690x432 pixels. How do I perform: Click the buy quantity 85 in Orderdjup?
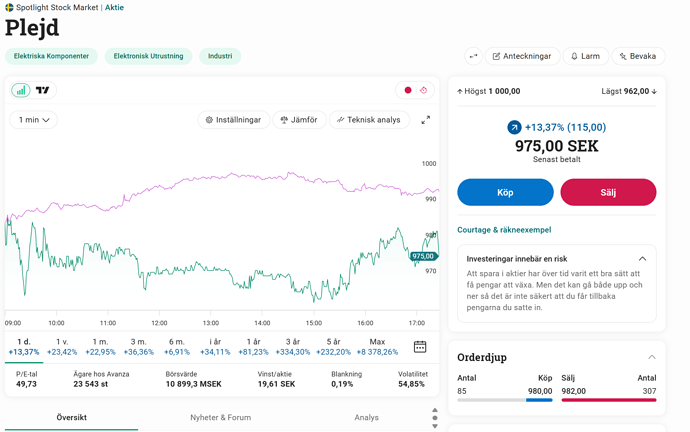pyautogui.click(x=462, y=391)
